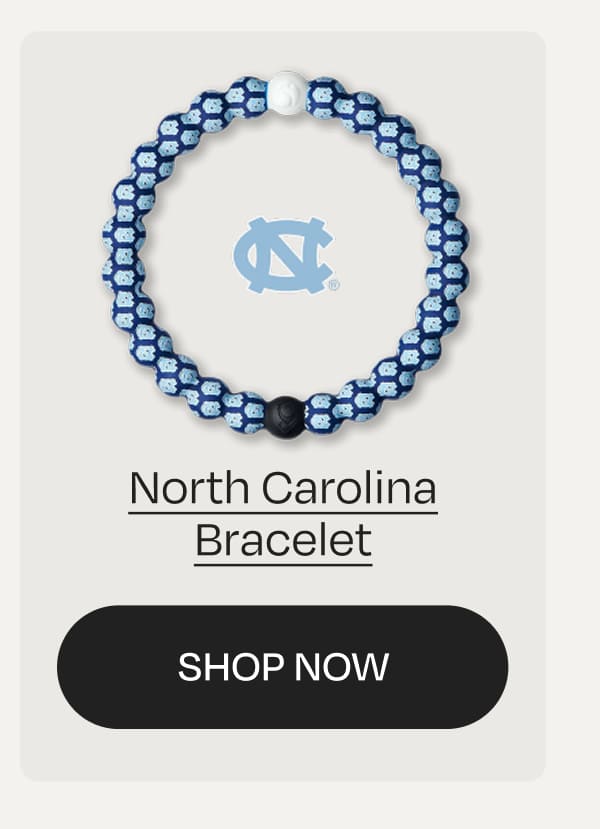This screenshot has width=600, height=829.
Task: Open the North Carolina Bracelet product link
Action: 283,514
